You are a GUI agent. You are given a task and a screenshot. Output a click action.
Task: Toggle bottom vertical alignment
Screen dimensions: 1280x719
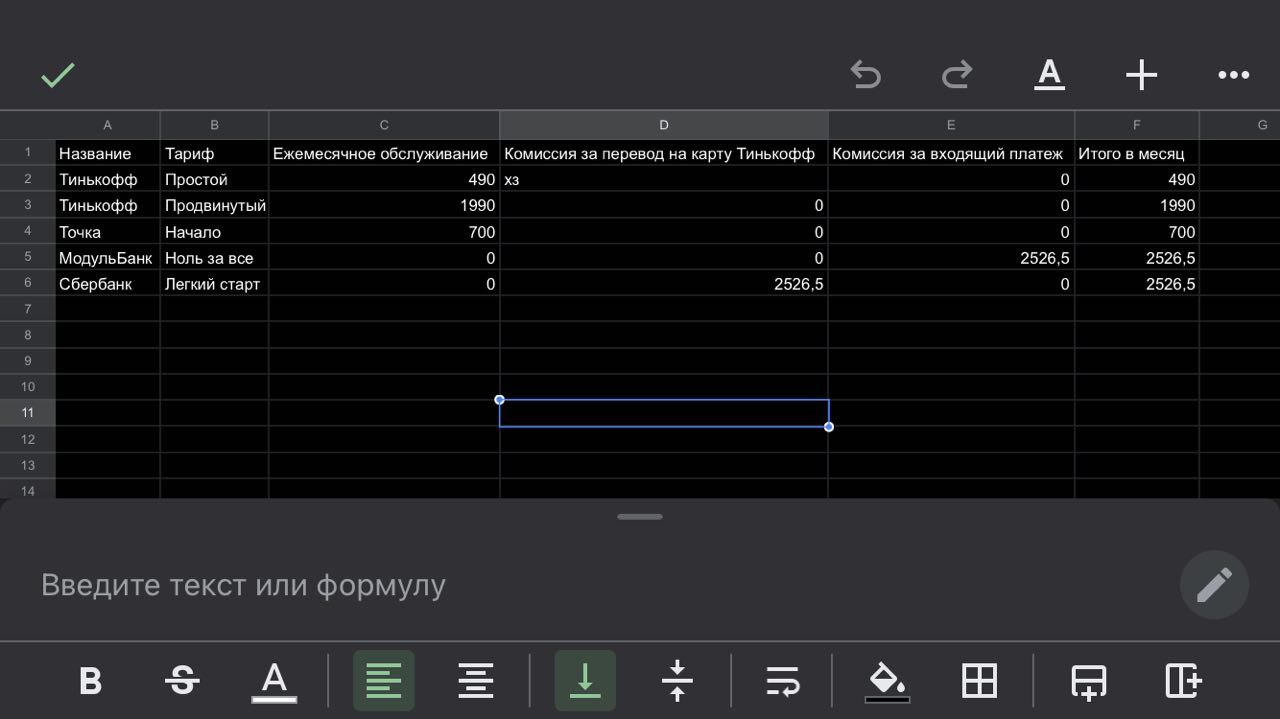tap(585, 681)
